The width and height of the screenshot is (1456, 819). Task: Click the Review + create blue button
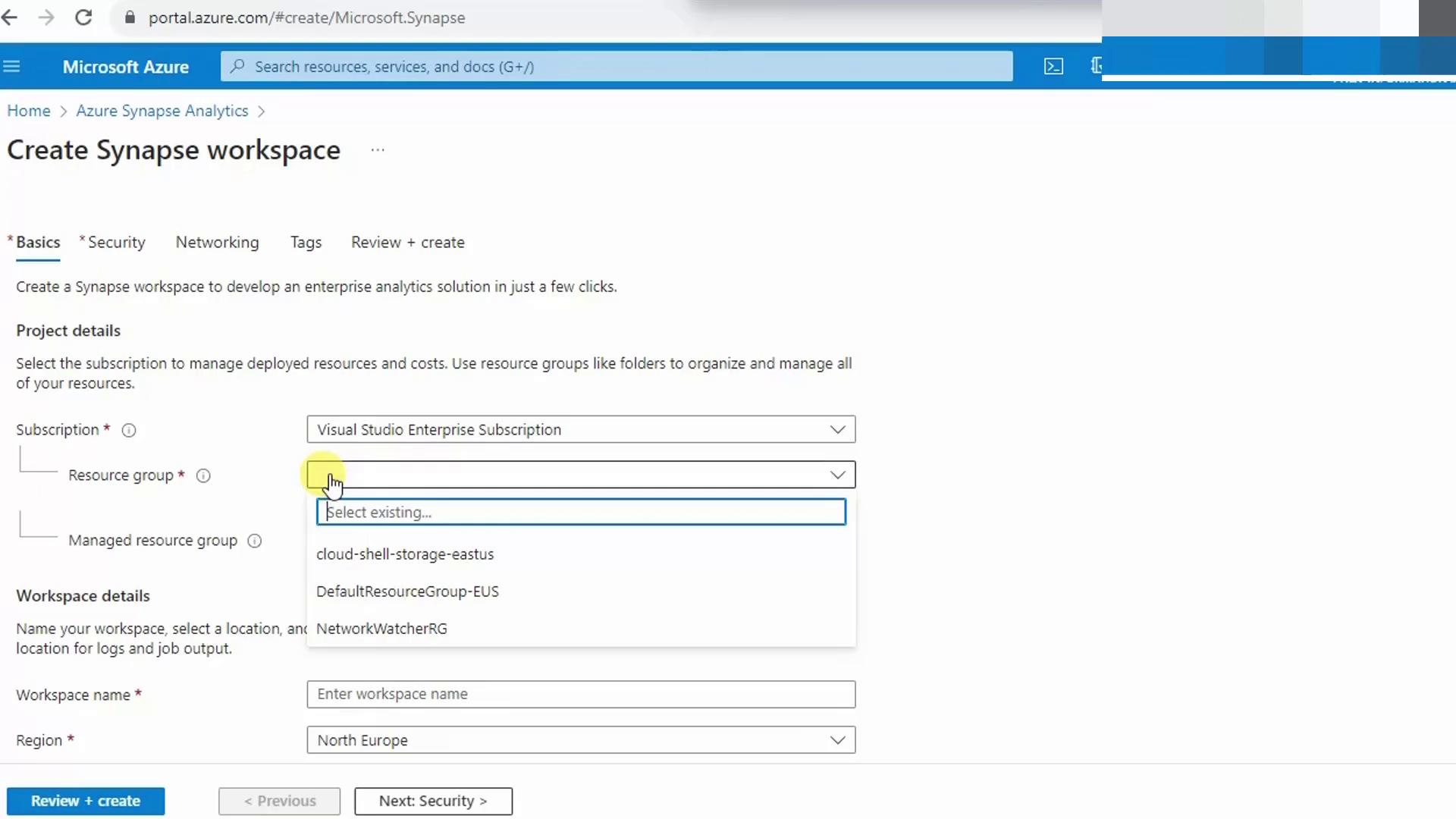(86, 801)
